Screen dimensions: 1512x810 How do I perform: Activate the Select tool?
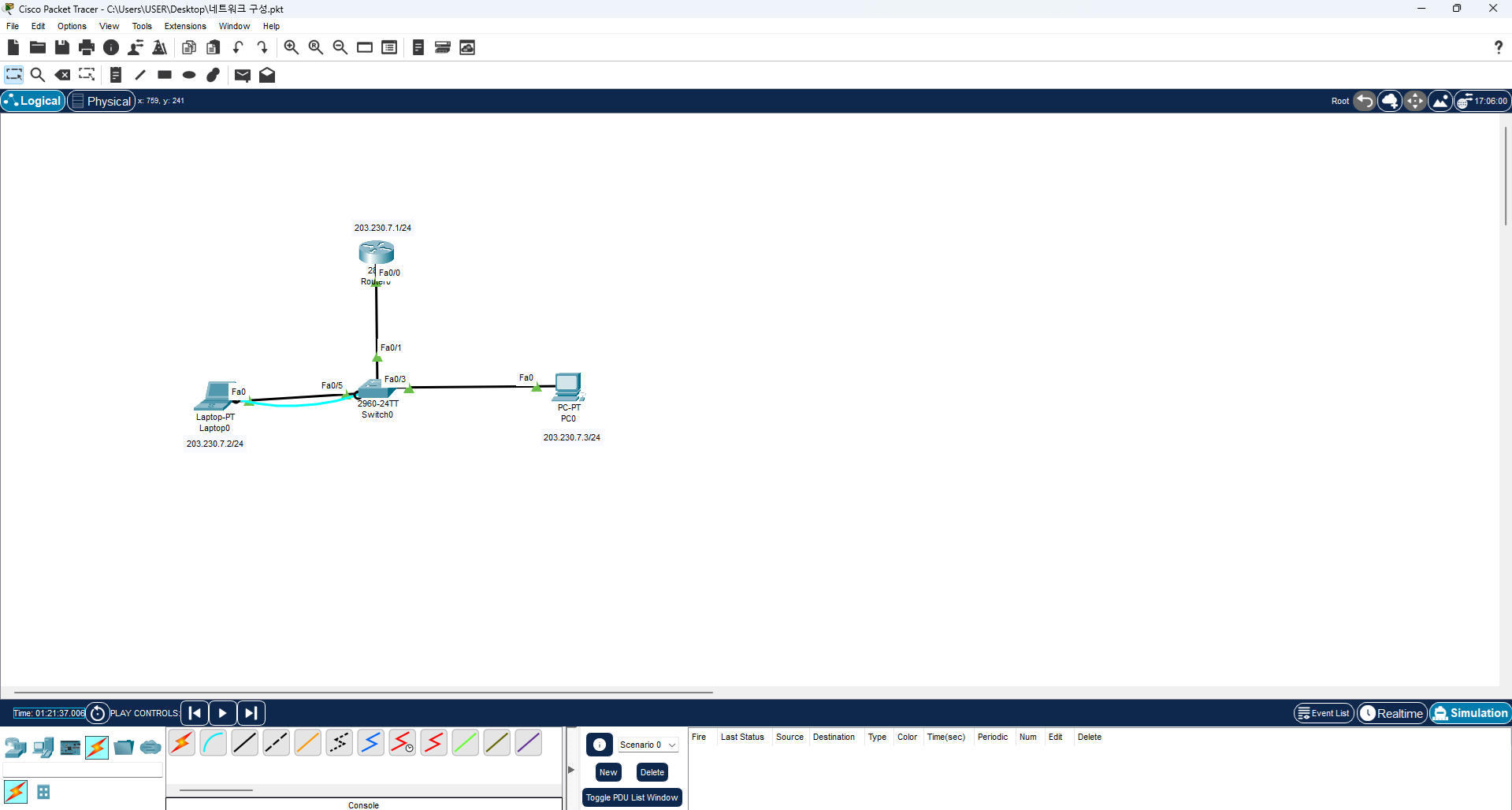(14, 75)
